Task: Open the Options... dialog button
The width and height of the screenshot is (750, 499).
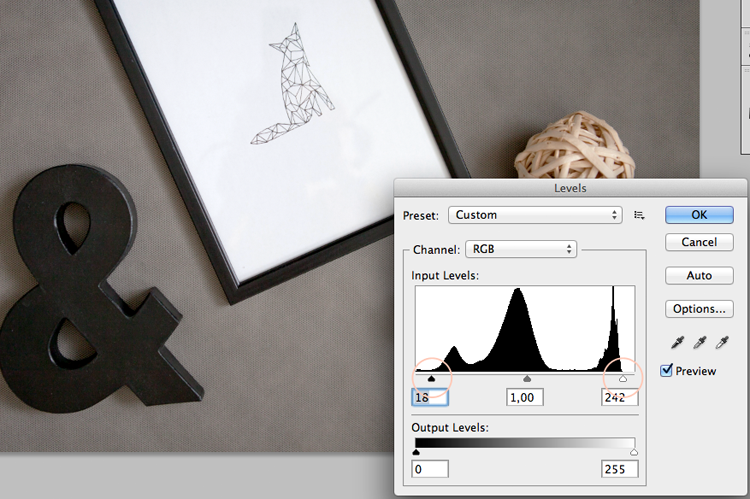Action: point(699,309)
